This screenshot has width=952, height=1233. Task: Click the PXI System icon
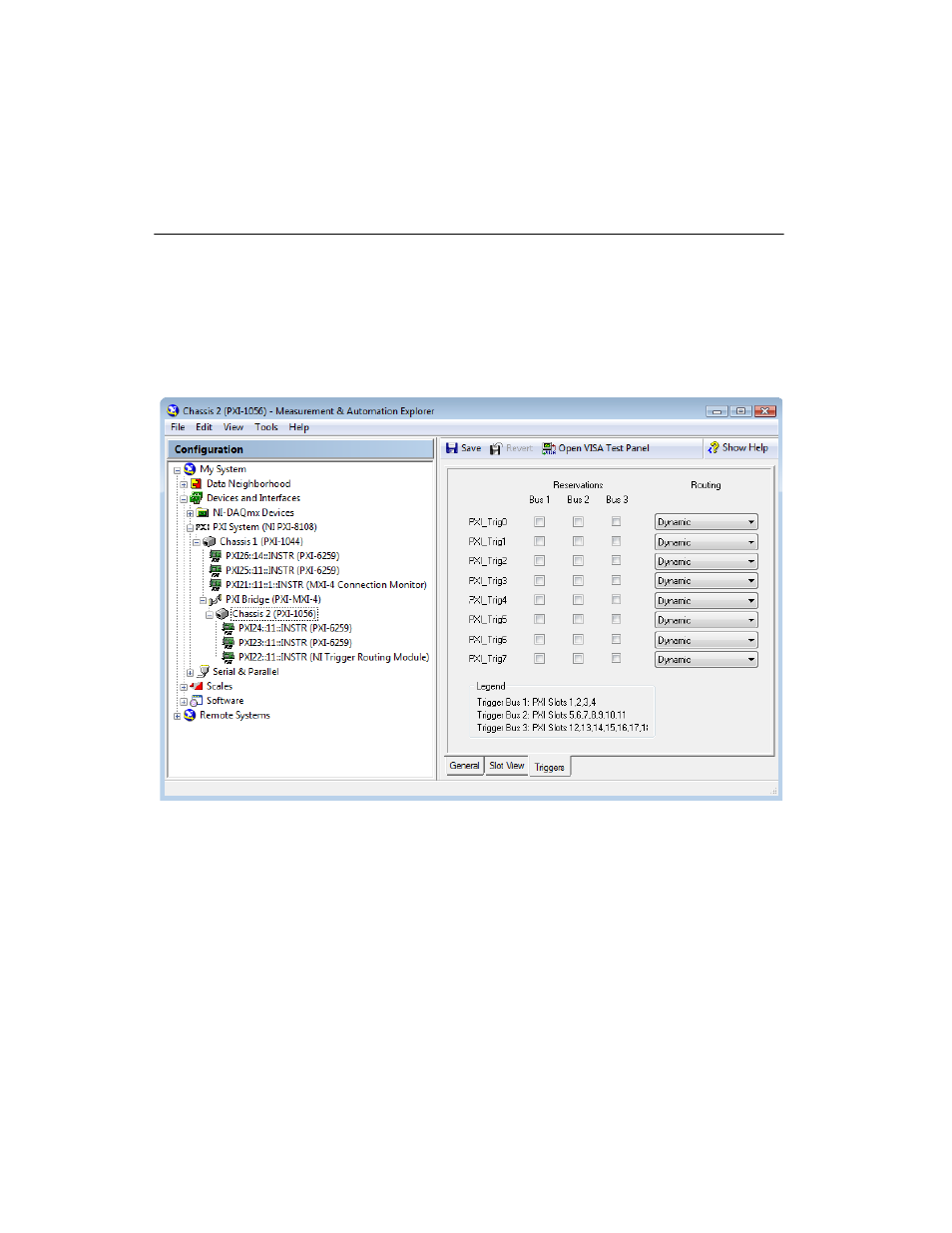203,526
